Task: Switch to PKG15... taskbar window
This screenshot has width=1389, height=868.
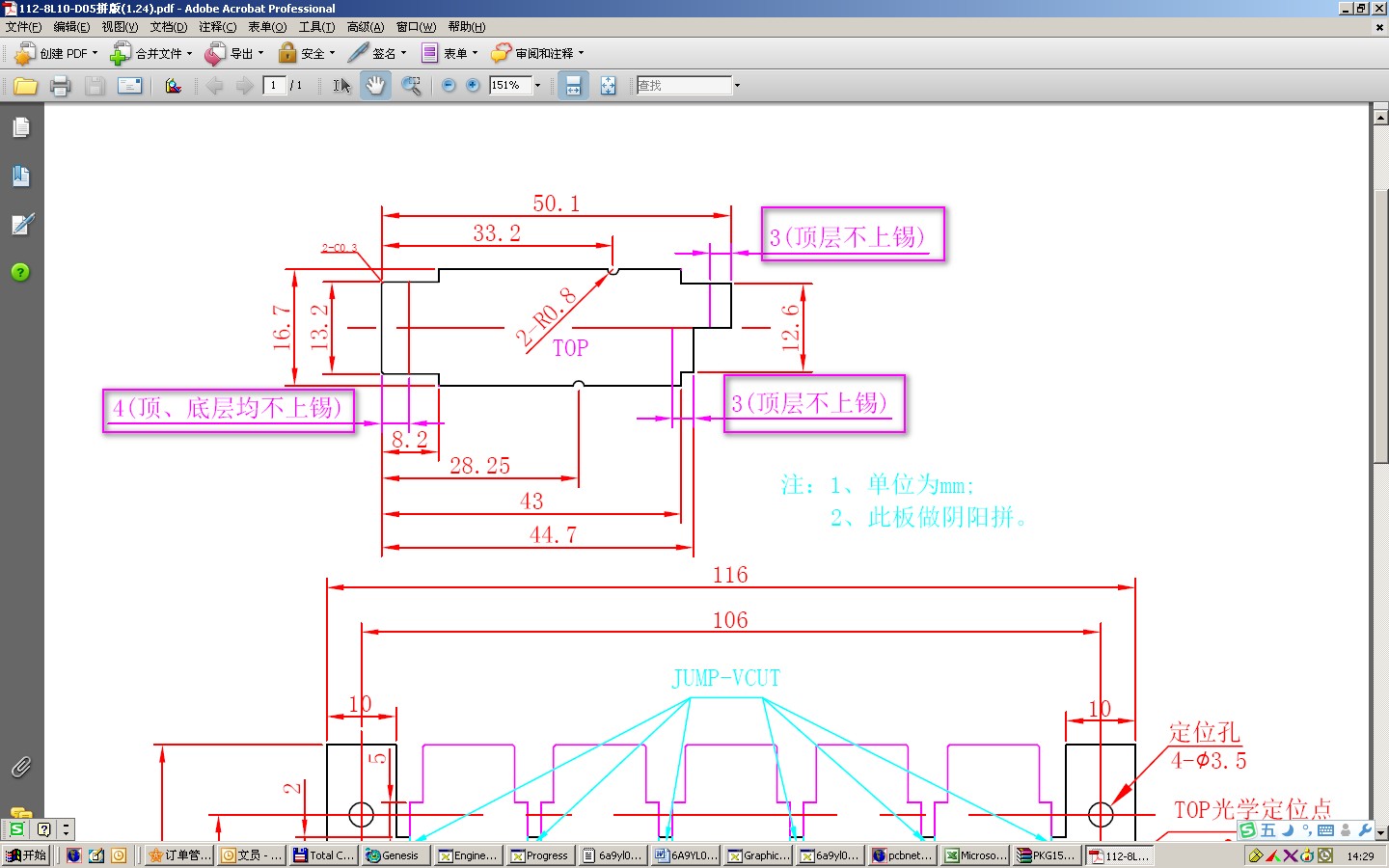Action: pyautogui.click(x=1048, y=855)
